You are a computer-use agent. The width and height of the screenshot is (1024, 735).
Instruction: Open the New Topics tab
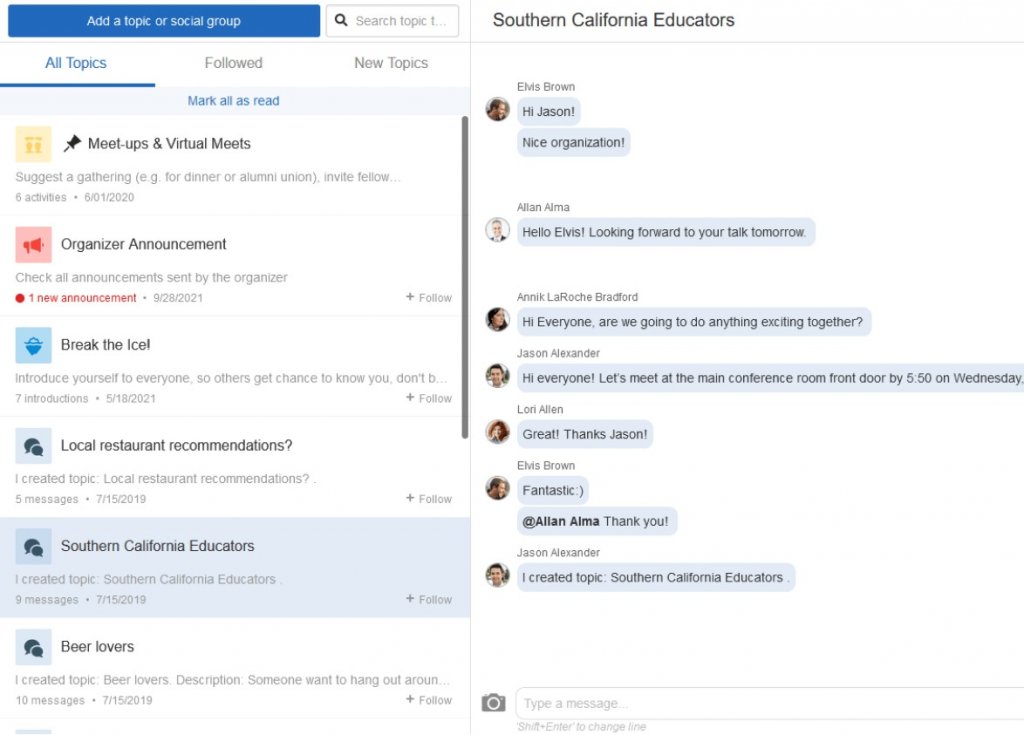[390, 63]
